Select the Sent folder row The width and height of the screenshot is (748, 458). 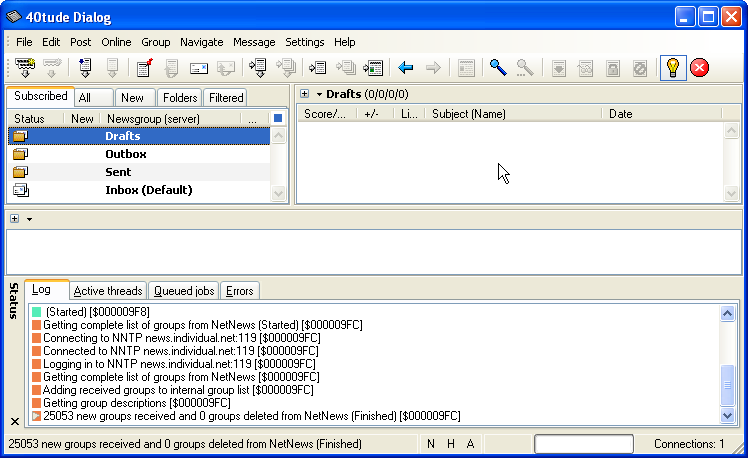pyautogui.click(x=139, y=172)
